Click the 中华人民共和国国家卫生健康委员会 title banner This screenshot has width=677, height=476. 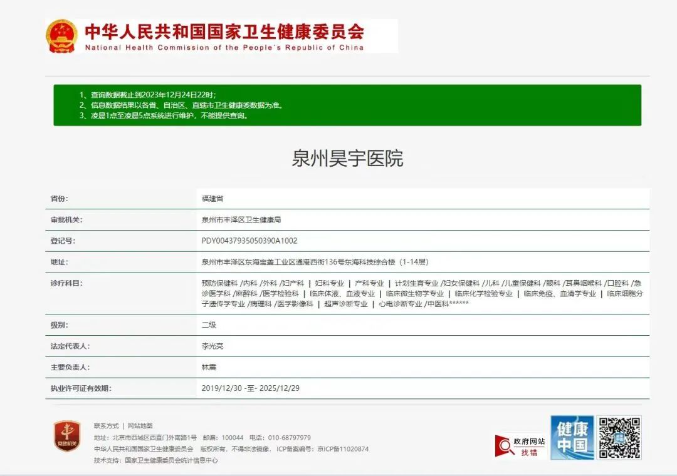click(x=223, y=29)
